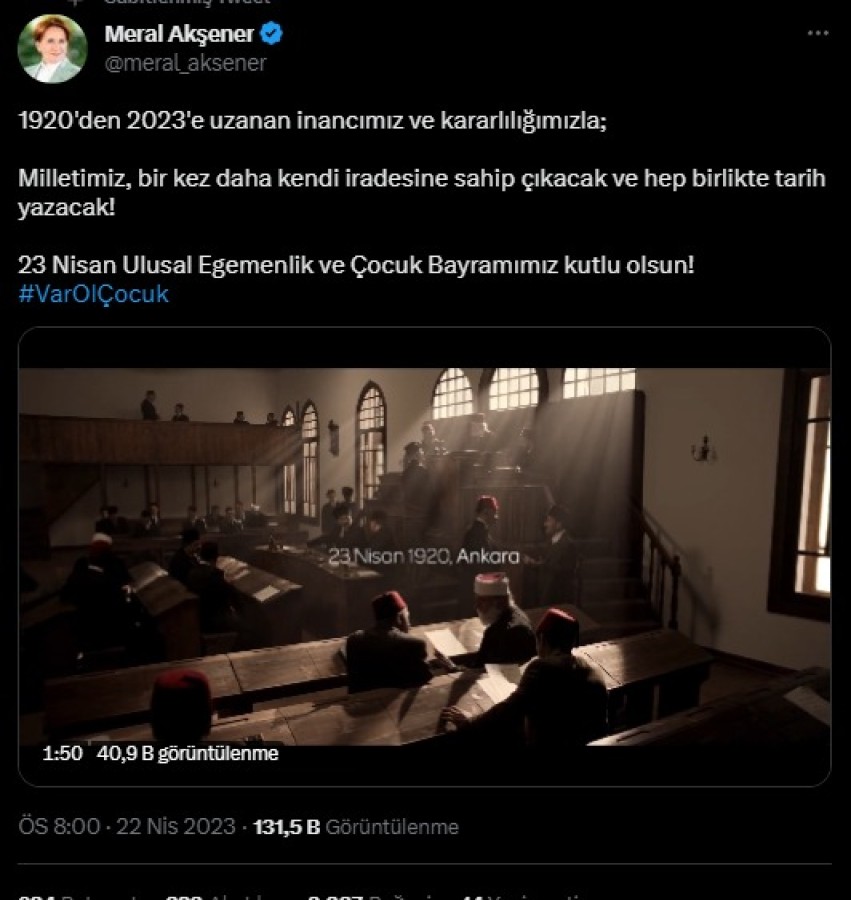
Task: Click the tweet line starting "1920'den 2023'e"
Action: (312, 122)
